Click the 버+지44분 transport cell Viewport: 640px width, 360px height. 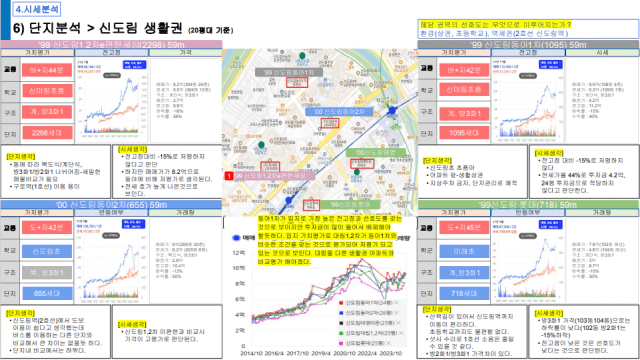(x=47, y=70)
